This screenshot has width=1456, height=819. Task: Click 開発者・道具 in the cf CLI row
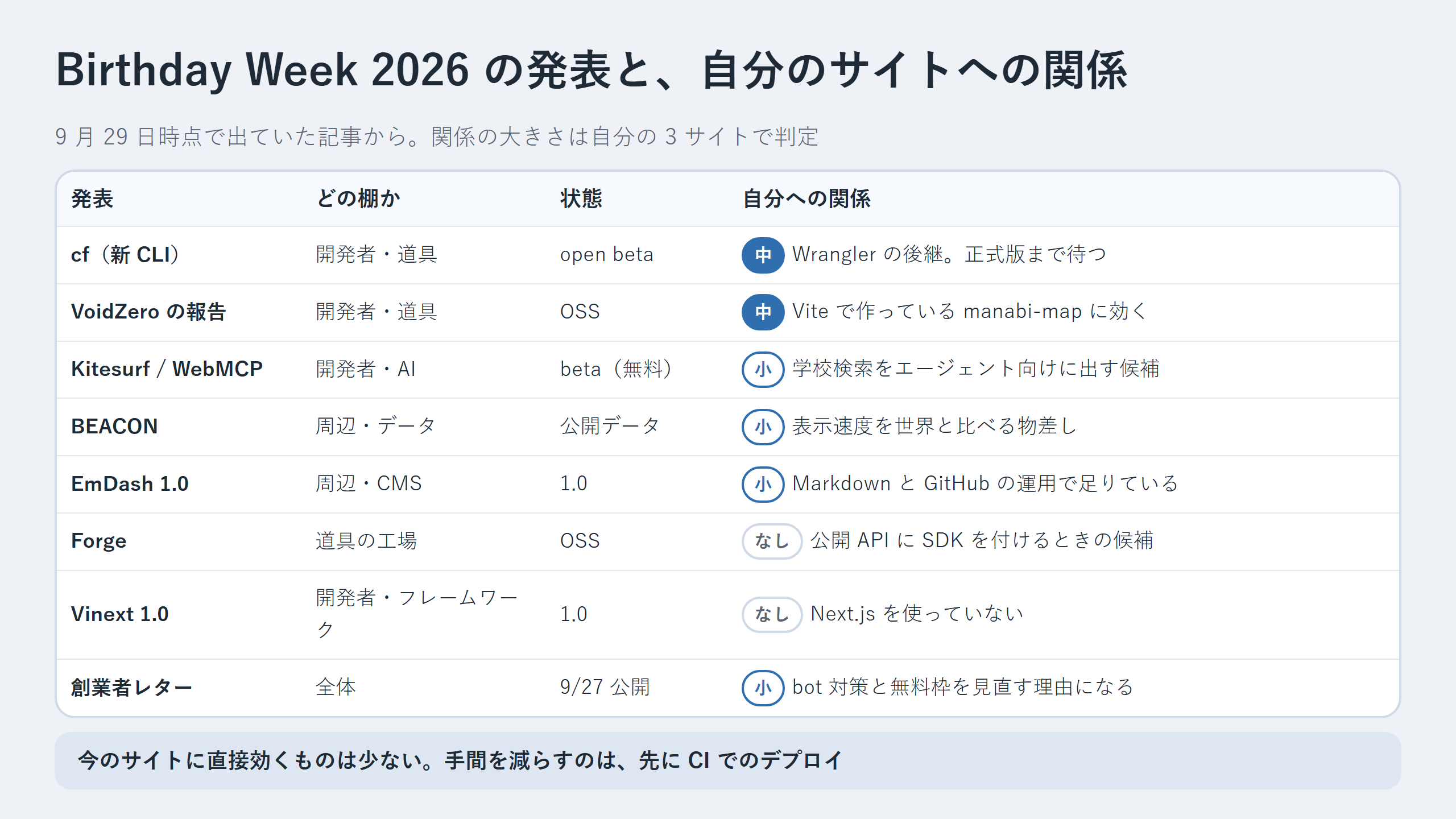tap(377, 255)
